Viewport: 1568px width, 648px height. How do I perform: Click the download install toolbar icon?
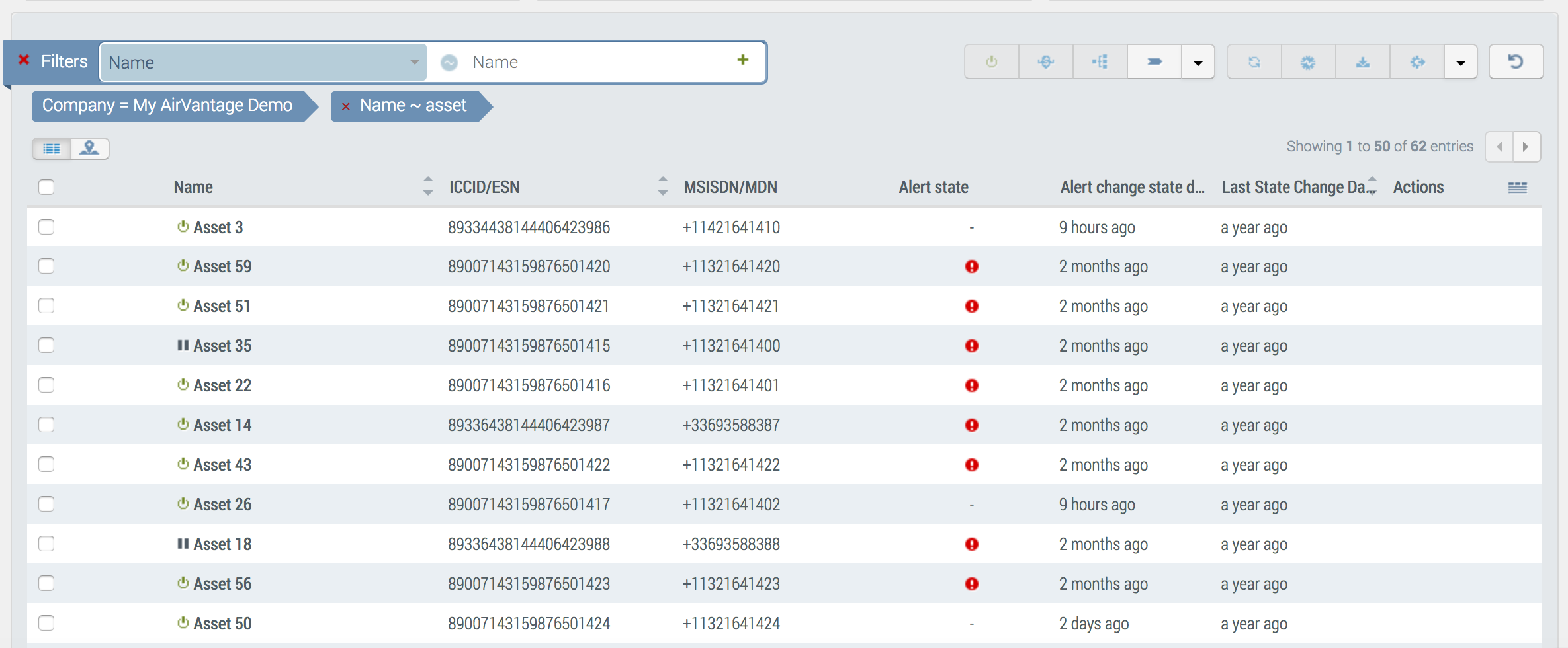point(1362,62)
